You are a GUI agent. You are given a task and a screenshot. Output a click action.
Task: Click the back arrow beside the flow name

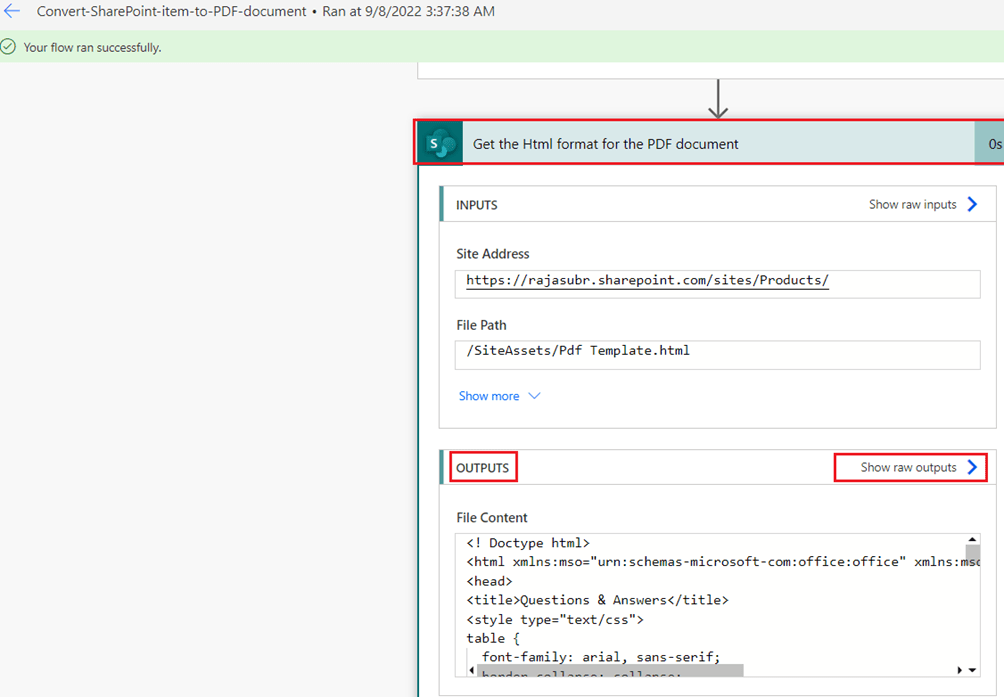pos(12,12)
